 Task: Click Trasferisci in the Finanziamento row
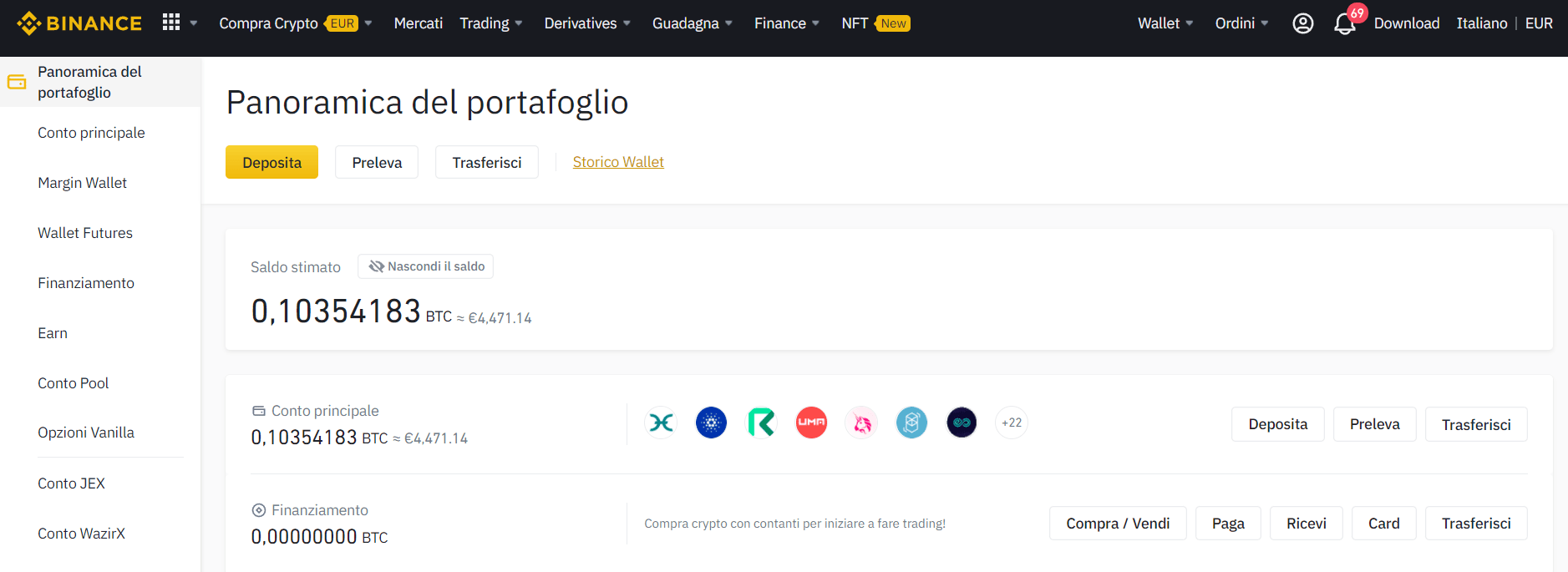(1476, 524)
